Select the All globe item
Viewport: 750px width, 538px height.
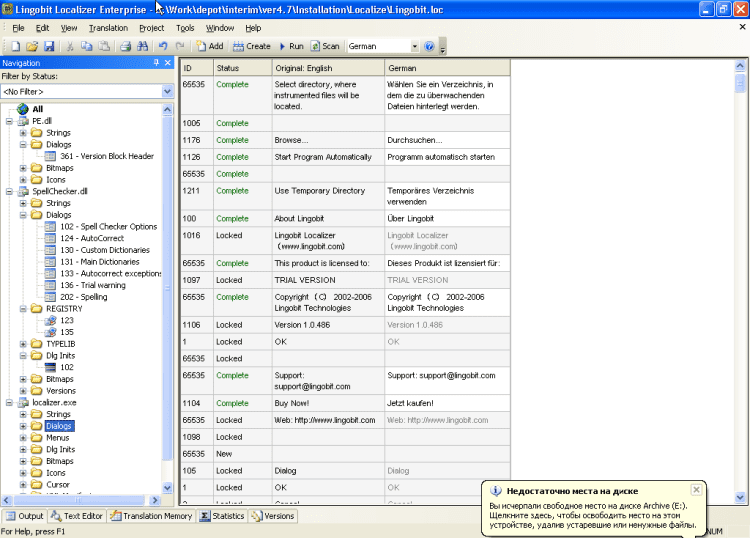[31, 109]
